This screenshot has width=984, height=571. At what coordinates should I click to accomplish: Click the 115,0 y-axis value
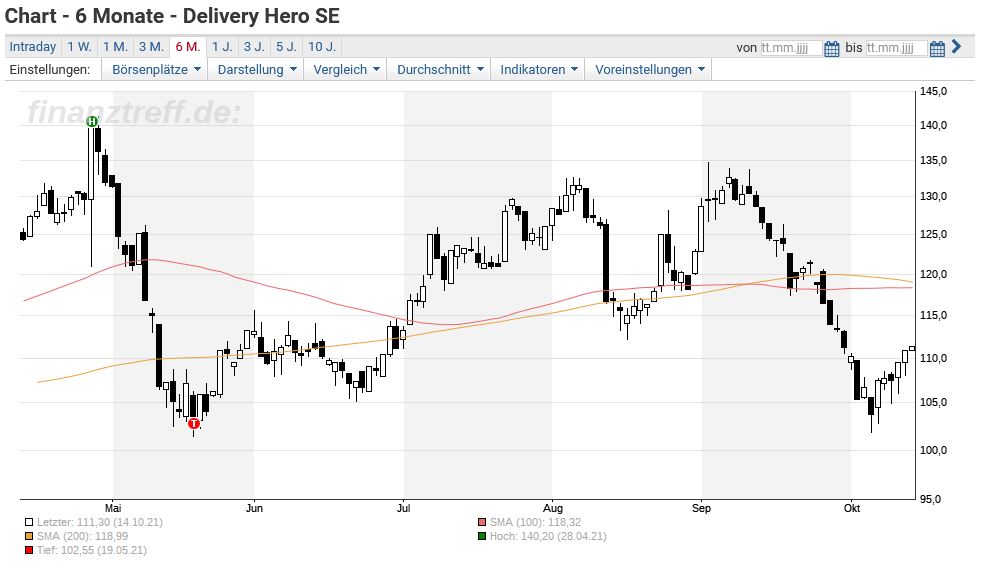pos(933,316)
